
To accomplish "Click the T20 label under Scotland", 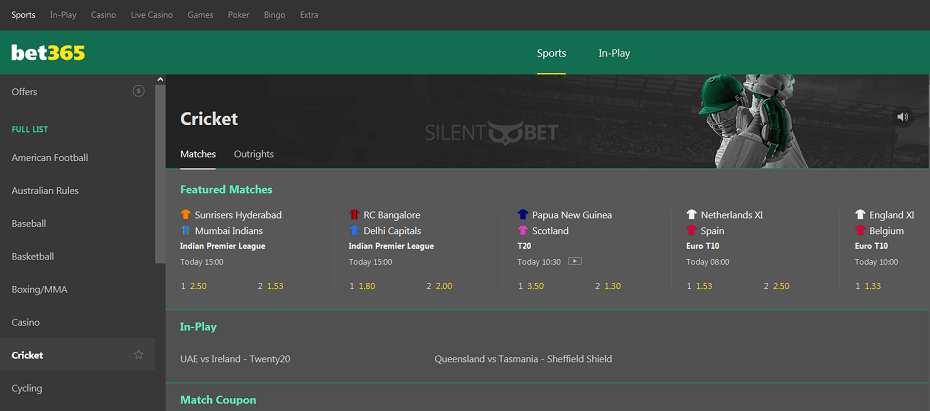I will point(524,246).
